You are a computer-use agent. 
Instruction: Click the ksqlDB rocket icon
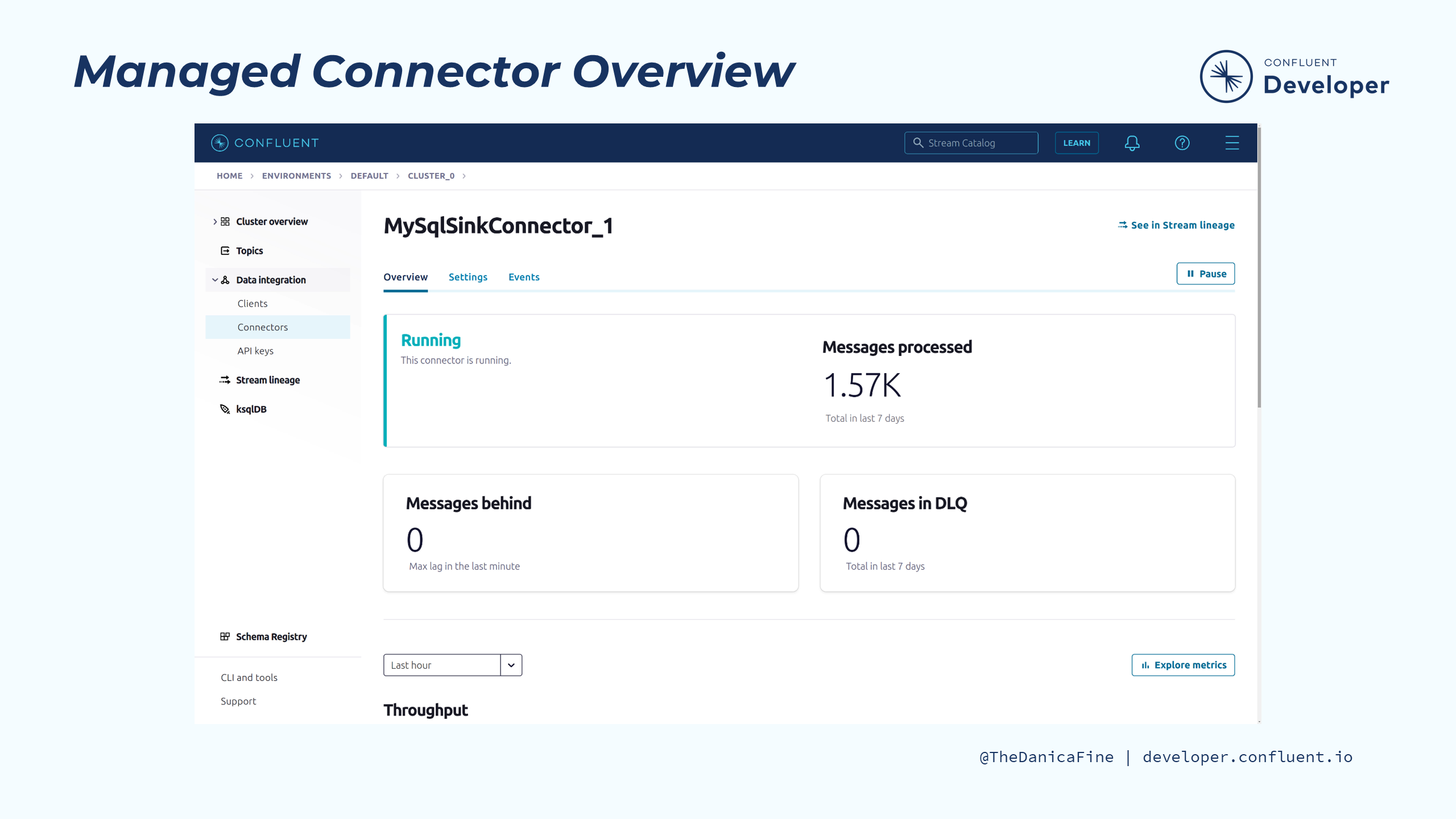[x=225, y=409]
